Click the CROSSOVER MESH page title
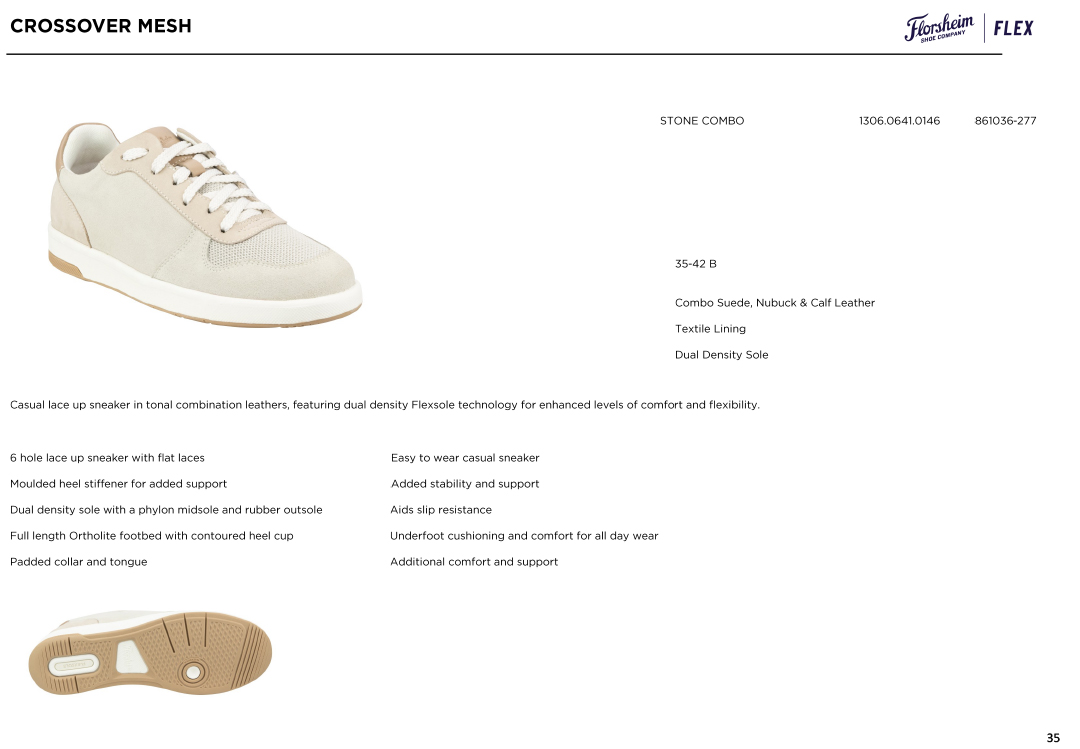The height and width of the screenshot is (749, 1080). pyautogui.click(x=101, y=26)
